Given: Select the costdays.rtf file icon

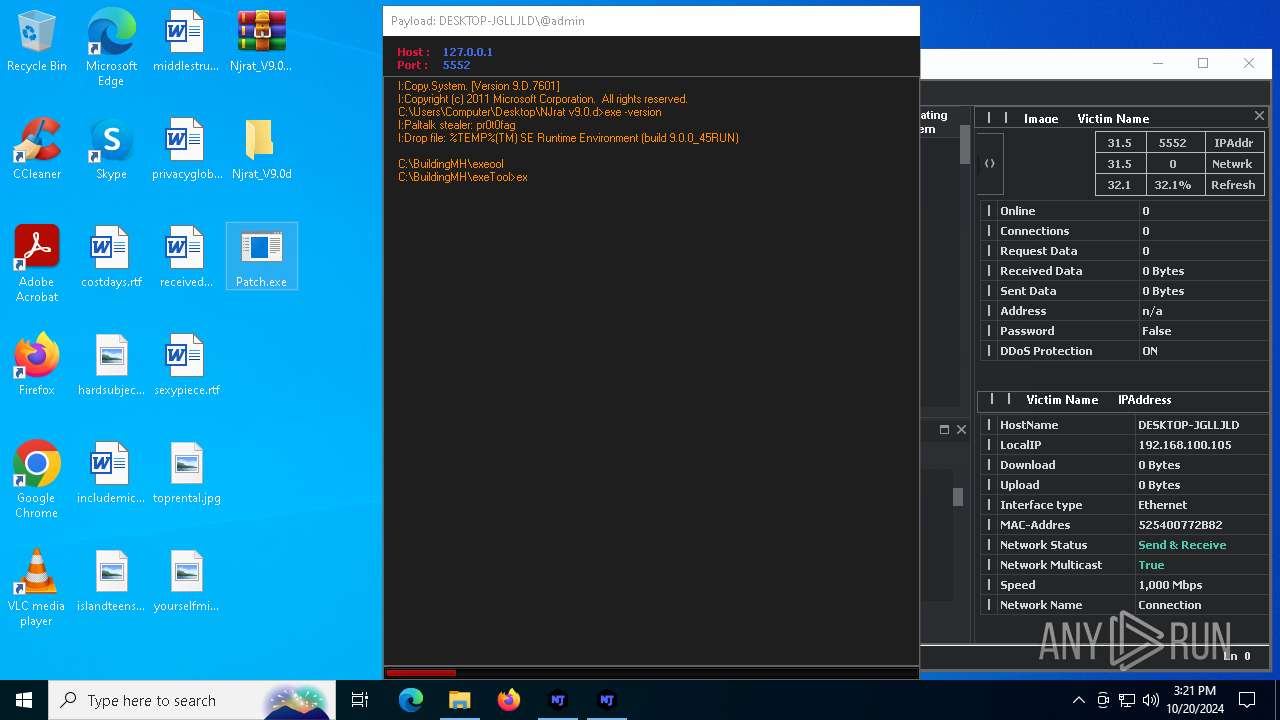Looking at the screenshot, I should tap(111, 258).
